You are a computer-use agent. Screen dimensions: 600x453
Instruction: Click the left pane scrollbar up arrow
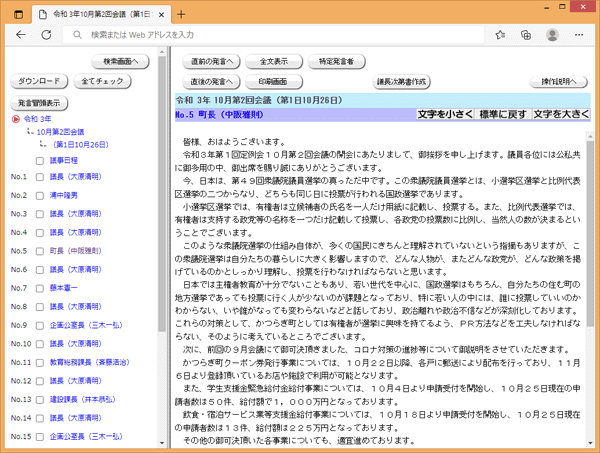click(162, 51)
